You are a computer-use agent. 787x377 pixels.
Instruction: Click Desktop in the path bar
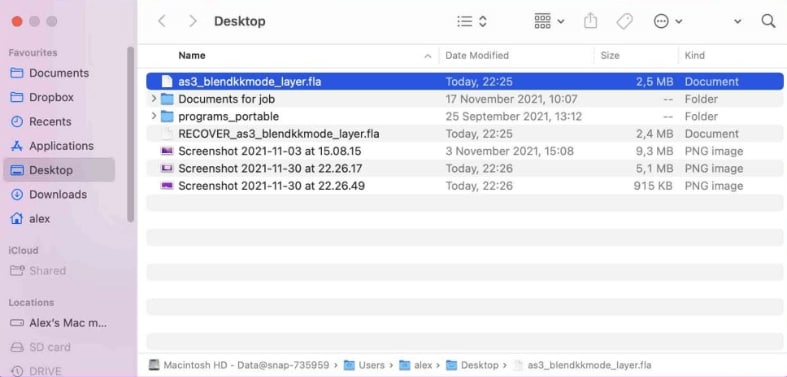coord(473,365)
